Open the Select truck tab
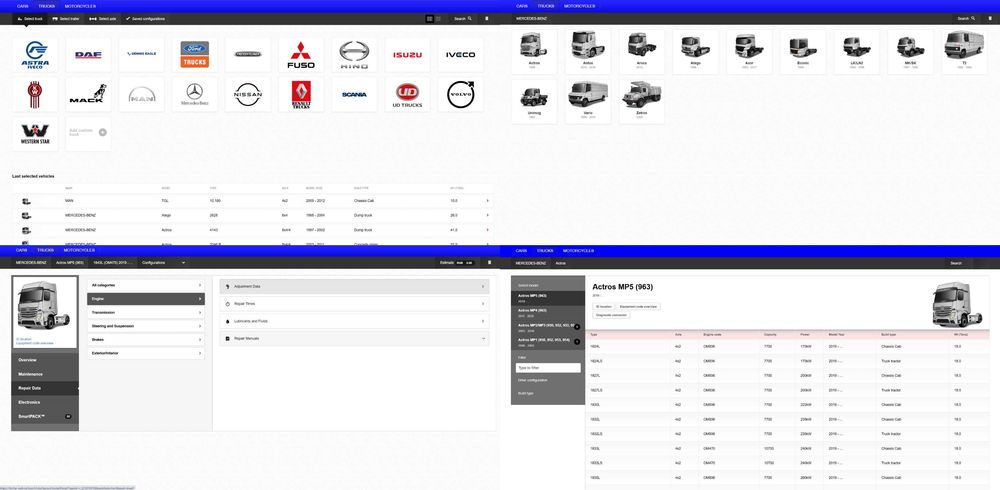Viewport: 1000px width, 490px height. [x=29, y=19]
